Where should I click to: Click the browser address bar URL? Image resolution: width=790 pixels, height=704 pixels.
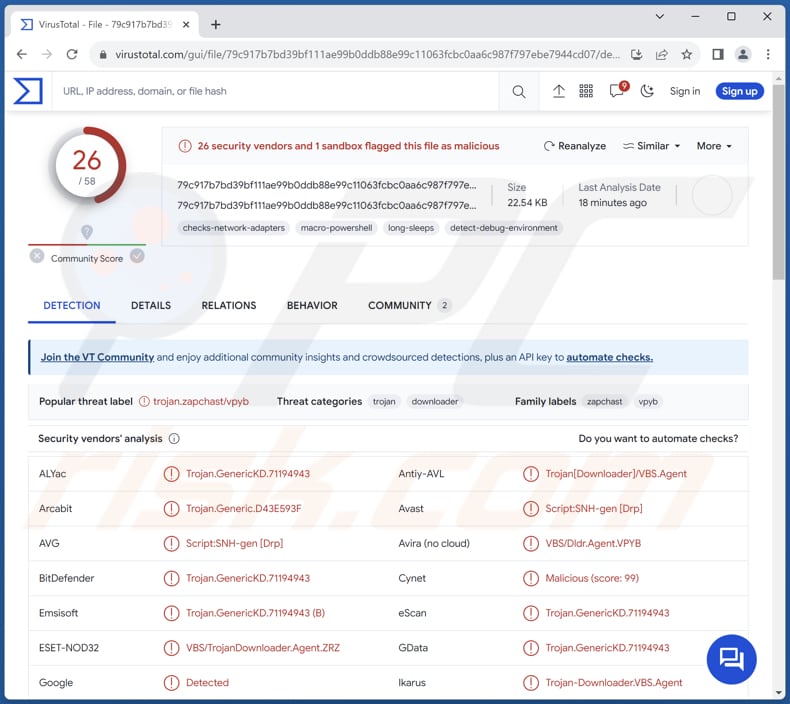(x=367, y=54)
